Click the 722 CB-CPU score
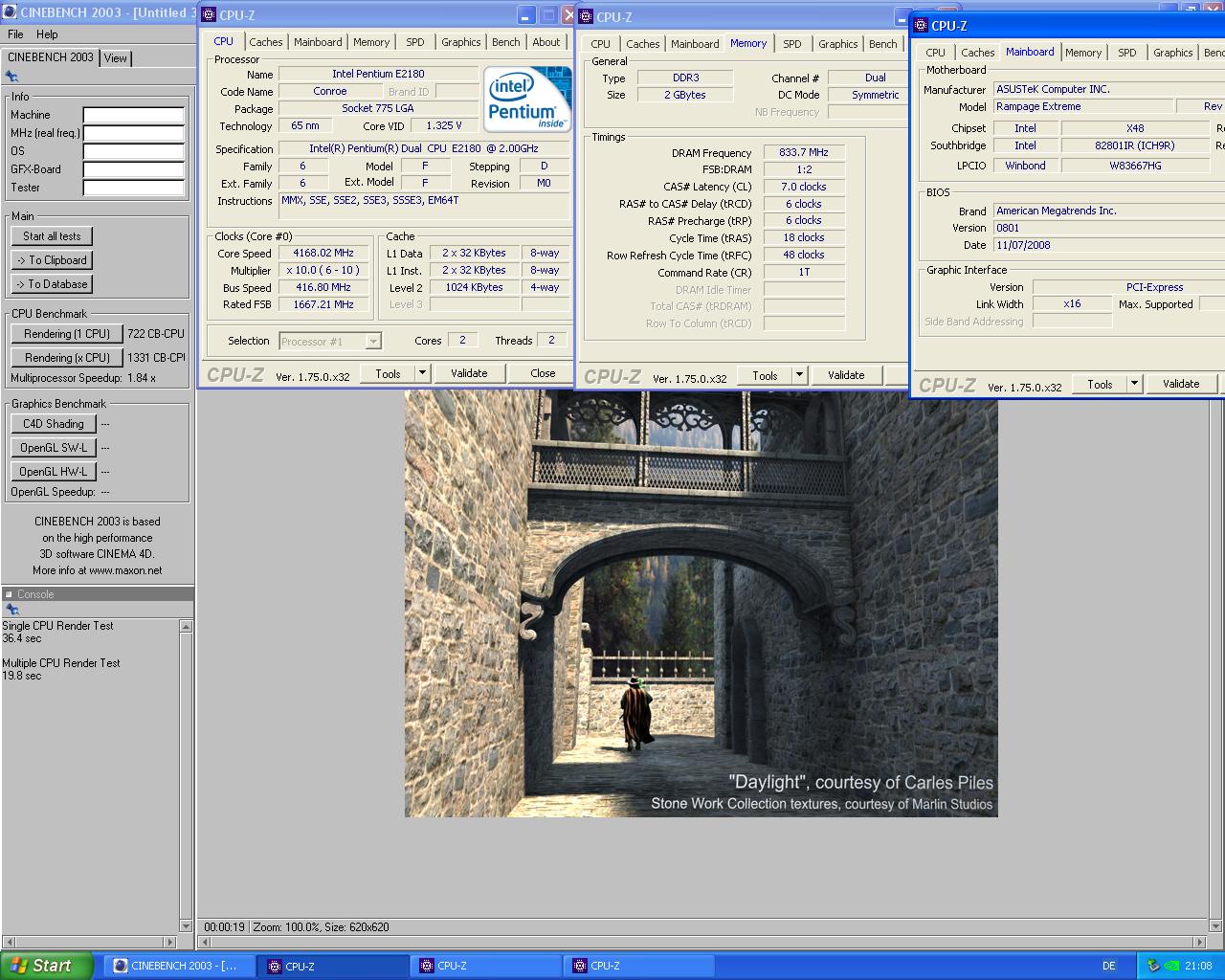 (156, 334)
